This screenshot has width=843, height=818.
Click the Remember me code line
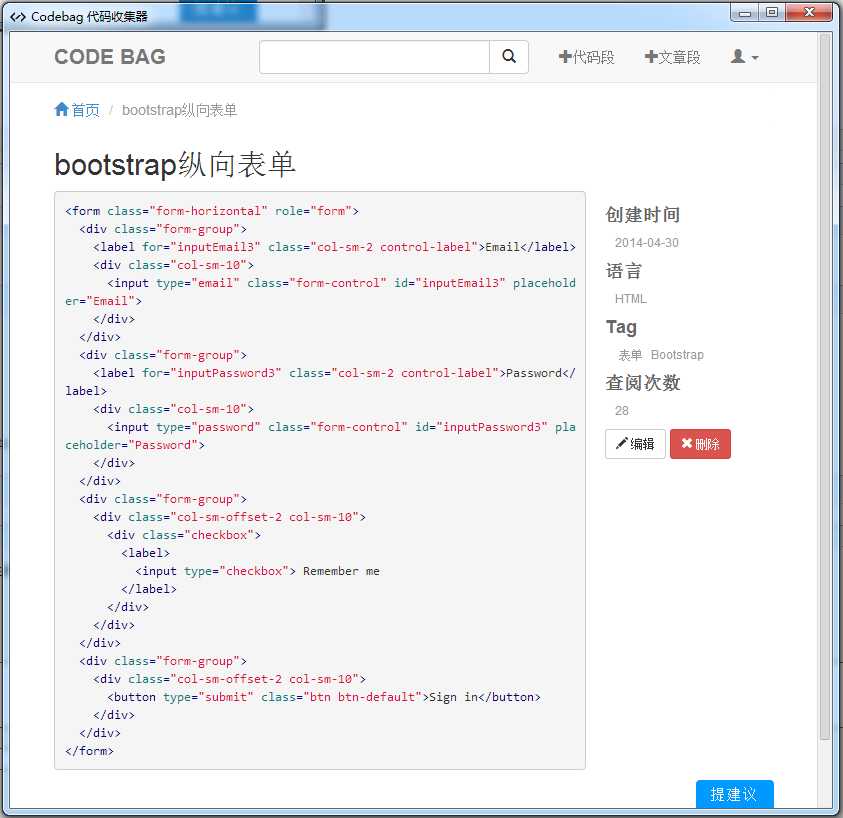click(x=258, y=571)
